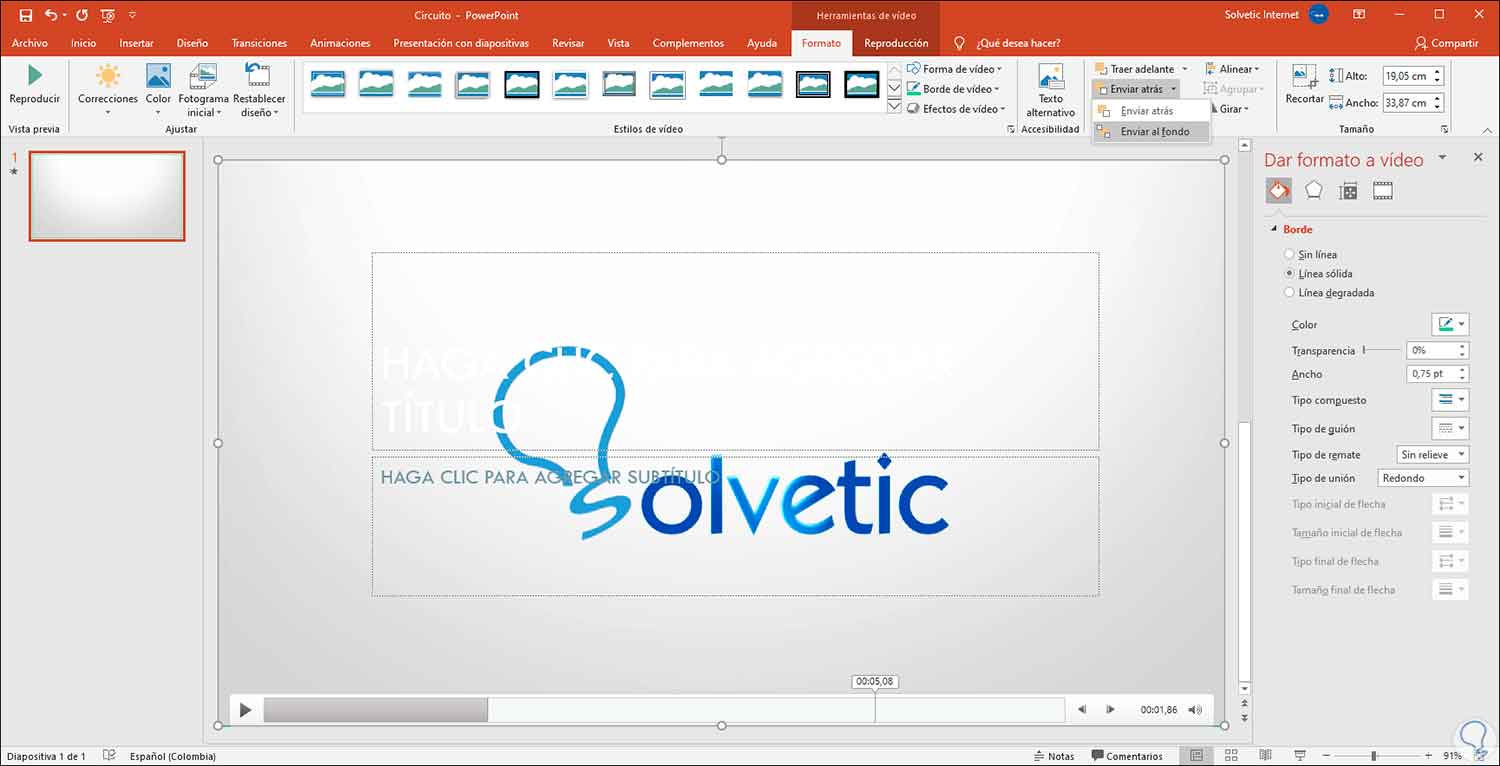Viewport: 1500px width, 766px height.
Task: Open the Color recolor tool
Action: [x=158, y=76]
